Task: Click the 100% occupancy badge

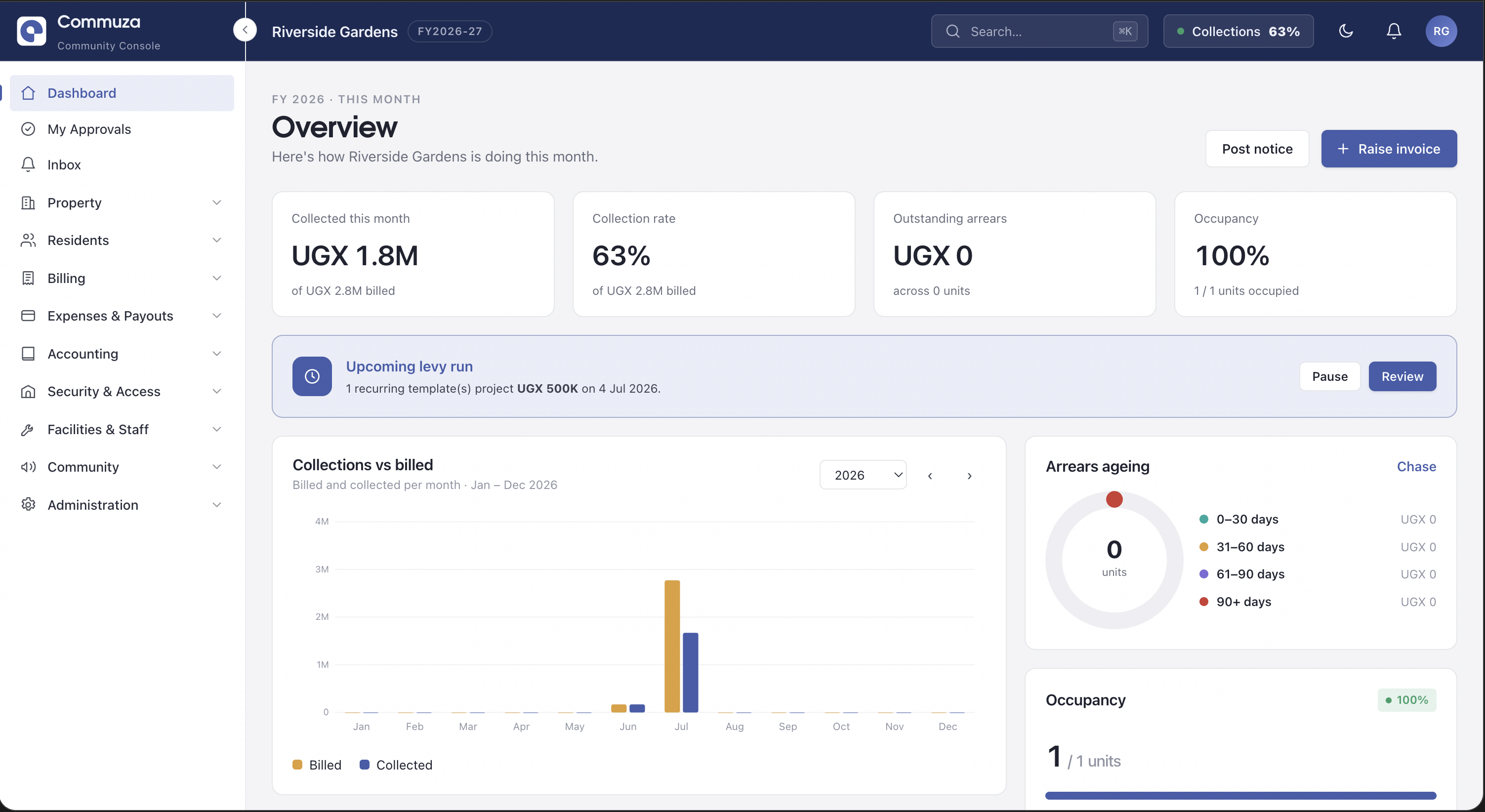Action: pyautogui.click(x=1406, y=700)
